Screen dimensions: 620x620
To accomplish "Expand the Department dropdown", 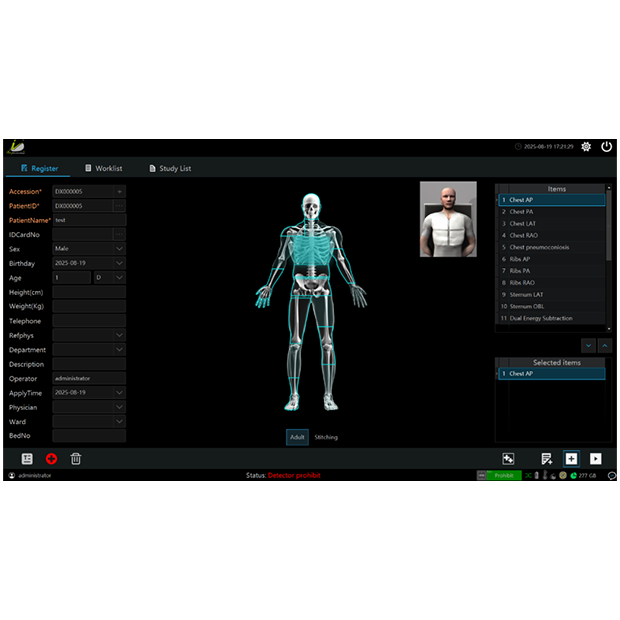I will click(119, 350).
